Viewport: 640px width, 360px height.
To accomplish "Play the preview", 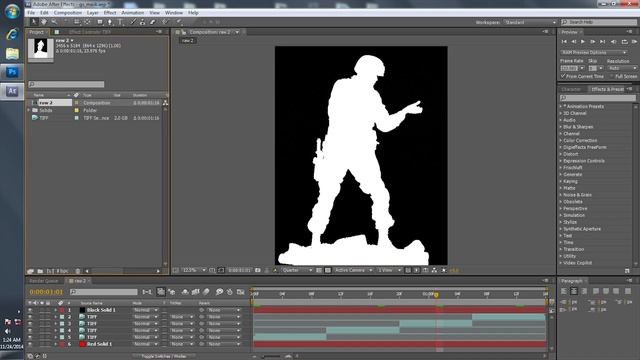I will [583, 42].
